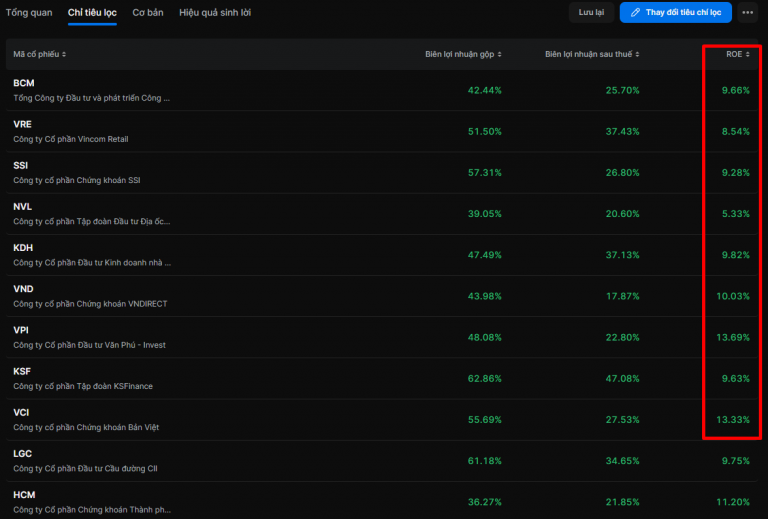The width and height of the screenshot is (768, 519).
Task: Open the BCM stock ticker
Action: 23,83
